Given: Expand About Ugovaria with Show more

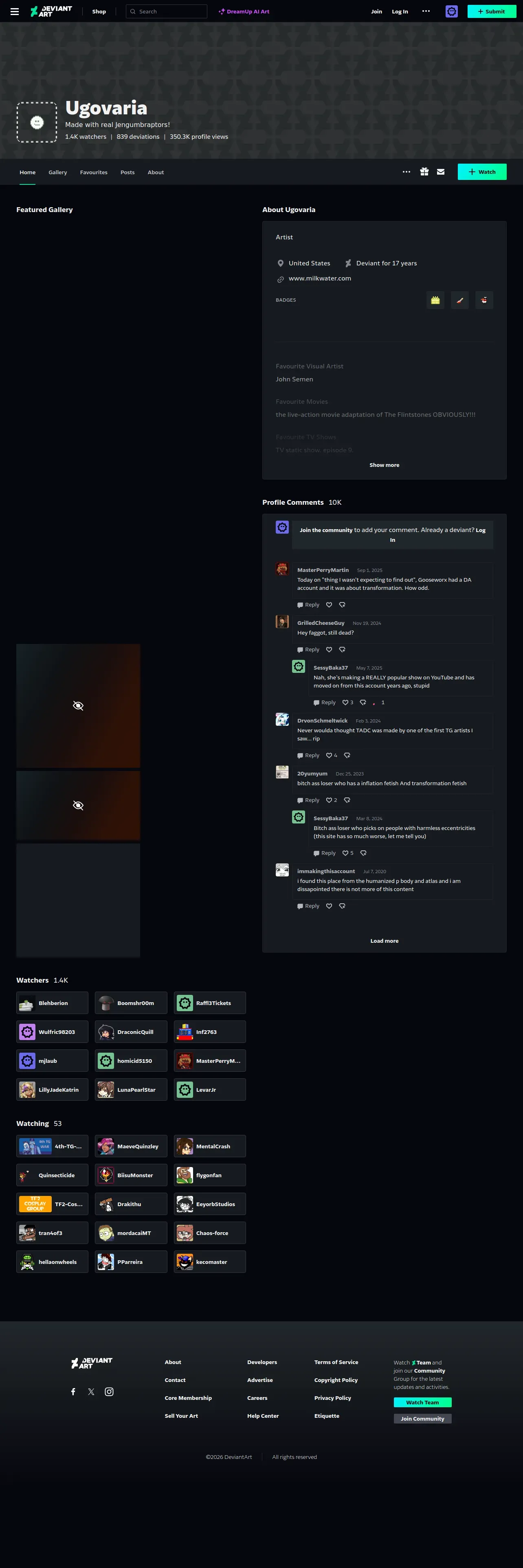Looking at the screenshot, I should [384, 465].
